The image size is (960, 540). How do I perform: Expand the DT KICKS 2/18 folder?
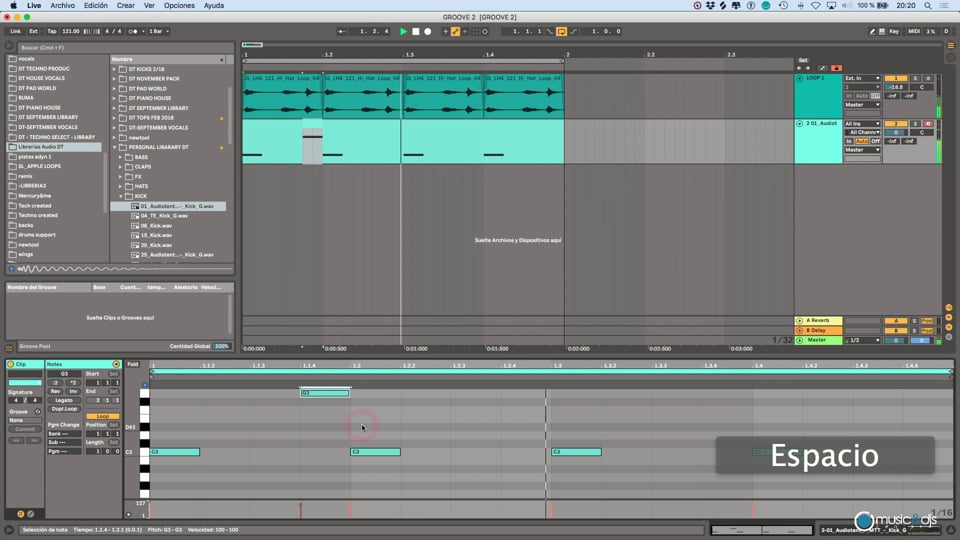[x=114, y=69]
